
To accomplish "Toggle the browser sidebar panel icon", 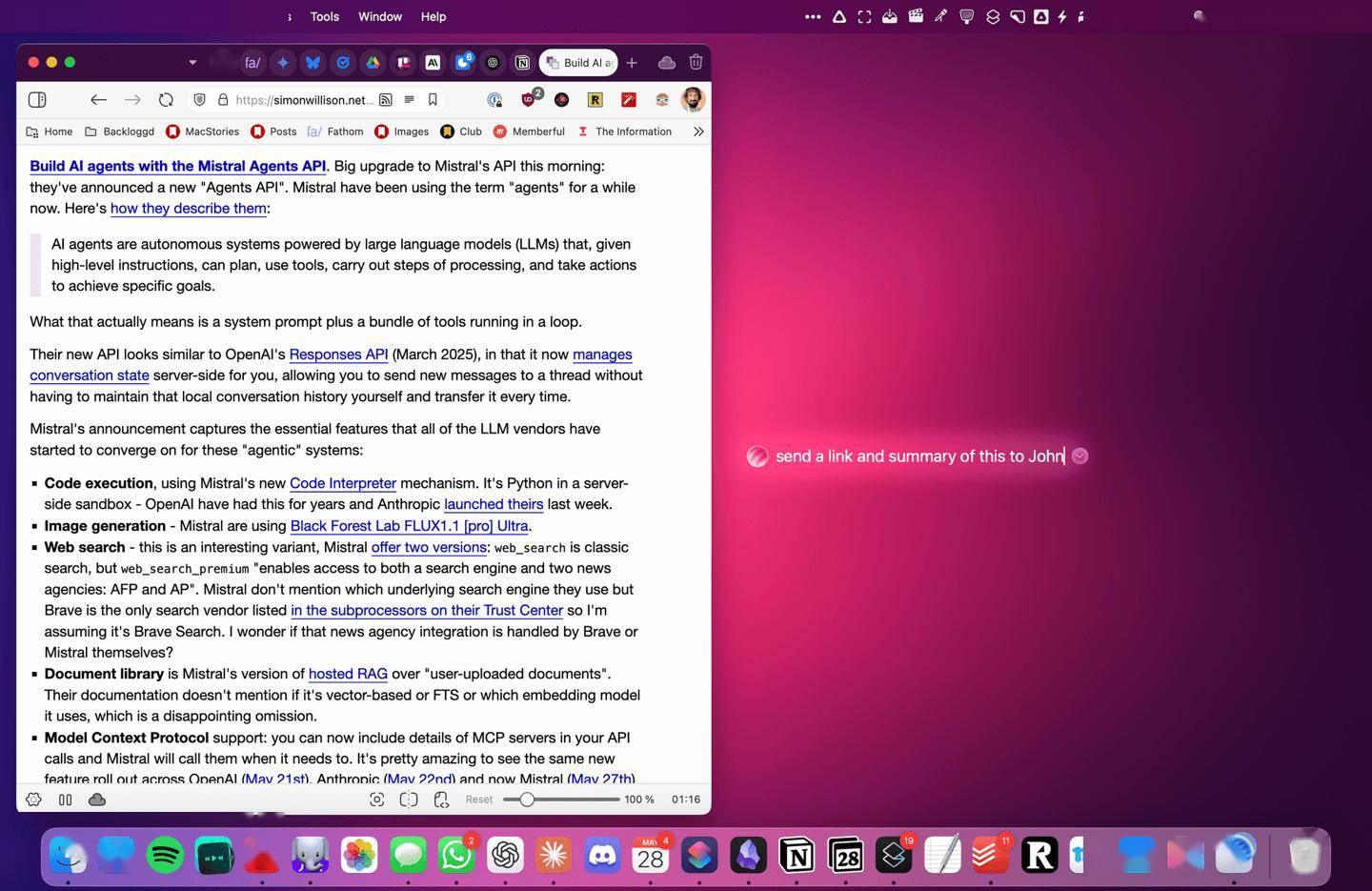I will pyautogui.click(x=37, y=99).
